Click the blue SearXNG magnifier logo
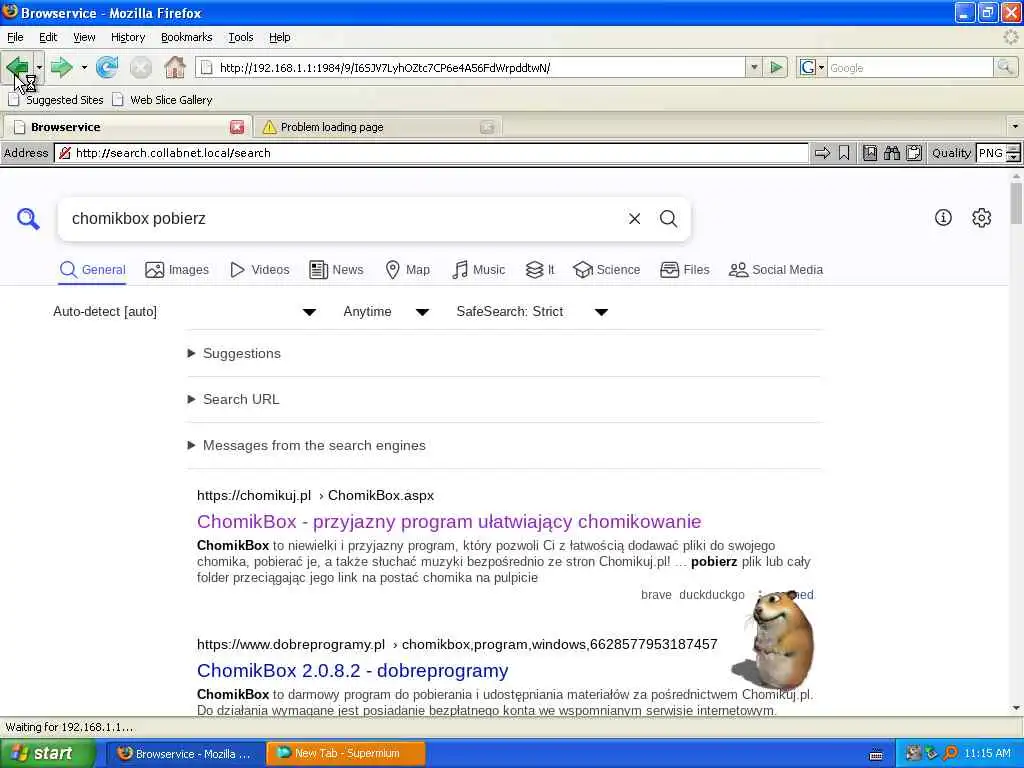The image size is (1024, 768). tap(28, 218)
